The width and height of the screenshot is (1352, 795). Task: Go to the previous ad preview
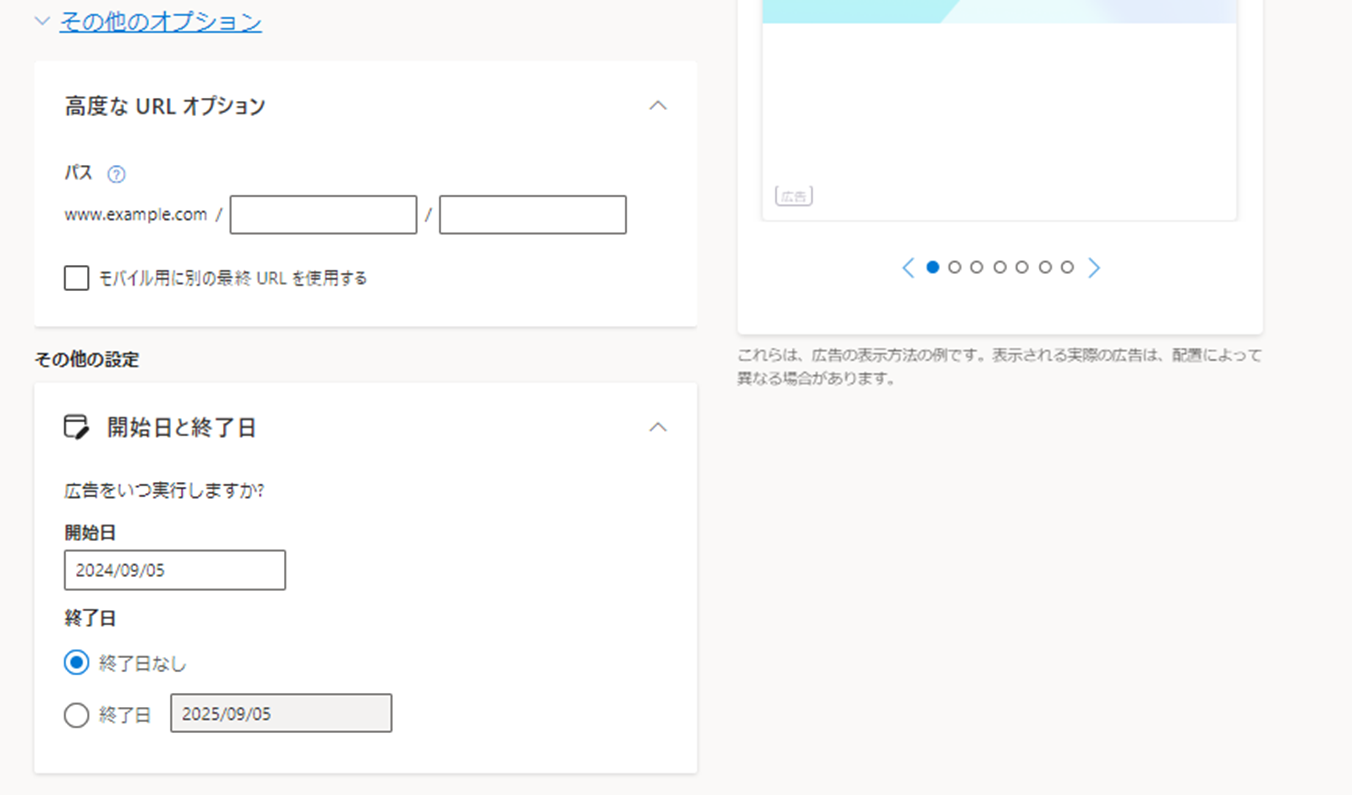(x=908, y=268)
